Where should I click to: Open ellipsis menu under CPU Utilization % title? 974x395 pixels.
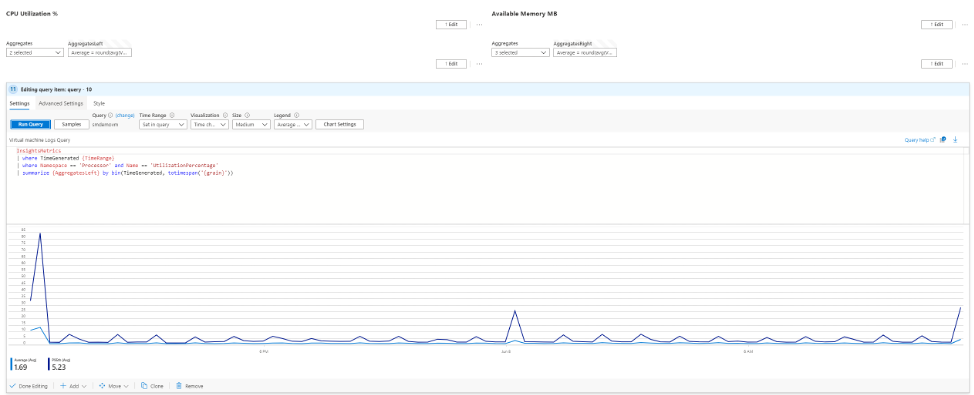(x=479, y=25)
